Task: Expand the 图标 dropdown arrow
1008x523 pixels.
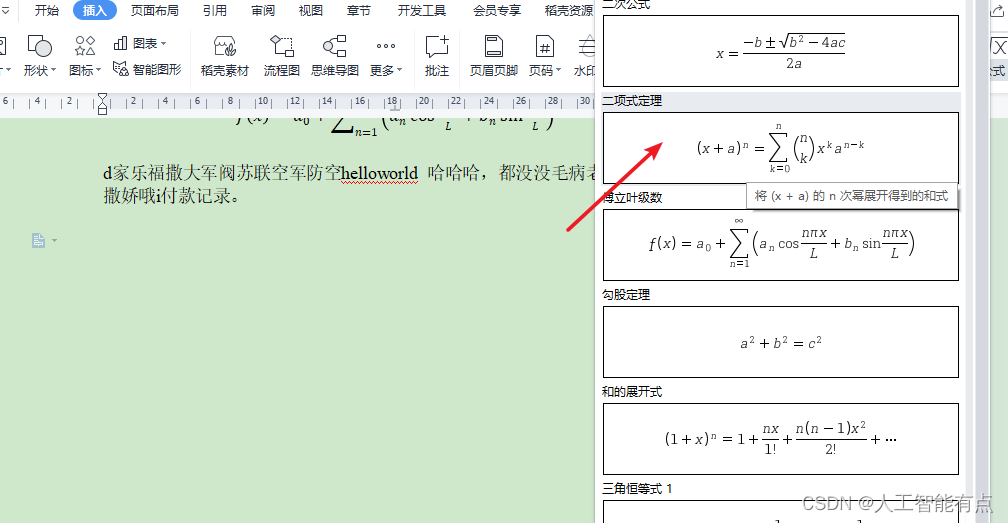Action: point(98,70)
